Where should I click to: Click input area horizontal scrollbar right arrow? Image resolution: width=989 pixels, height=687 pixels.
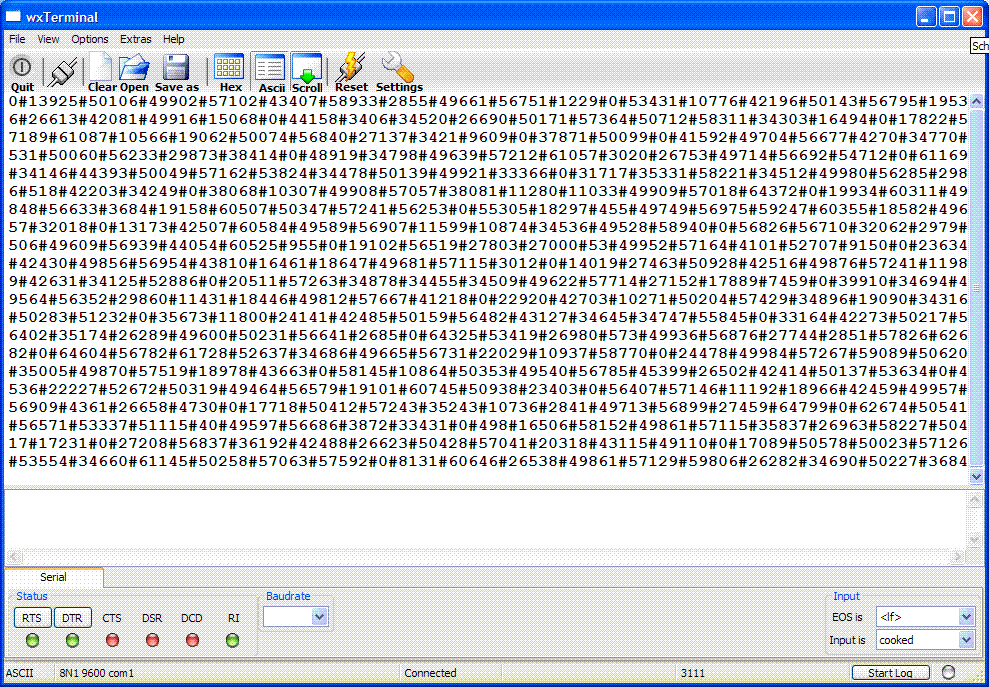click(x=959, y=557)
